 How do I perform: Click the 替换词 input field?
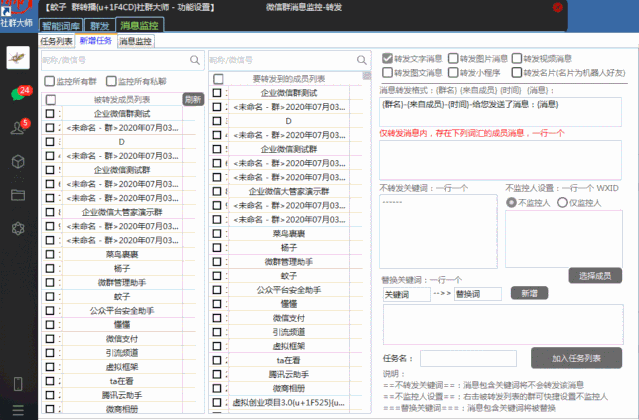click(478, 294)
